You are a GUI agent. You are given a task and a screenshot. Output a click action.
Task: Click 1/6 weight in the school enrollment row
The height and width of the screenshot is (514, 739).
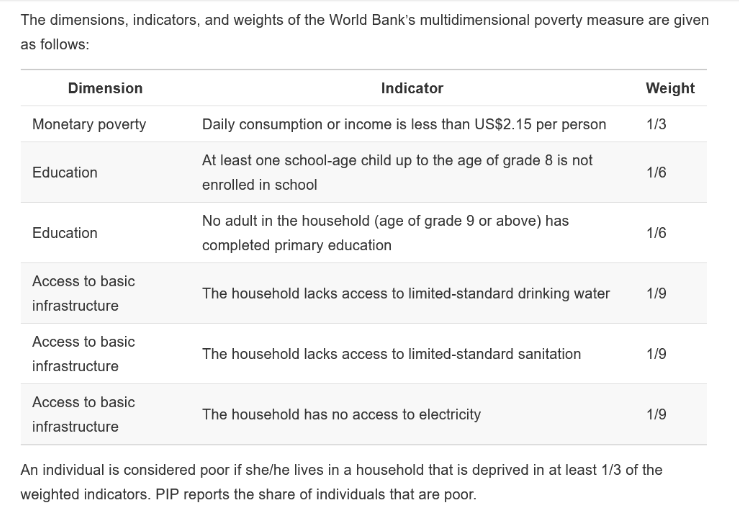pos(656,172)
